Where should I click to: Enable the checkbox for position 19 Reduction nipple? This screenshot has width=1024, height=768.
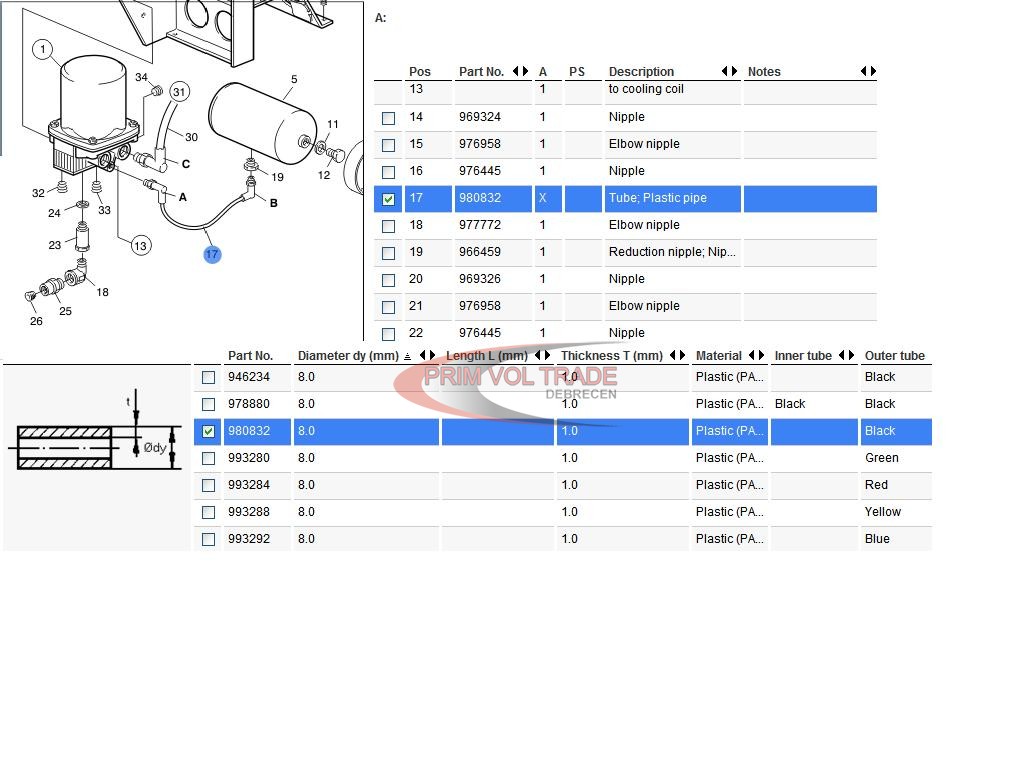coord(389,253)
